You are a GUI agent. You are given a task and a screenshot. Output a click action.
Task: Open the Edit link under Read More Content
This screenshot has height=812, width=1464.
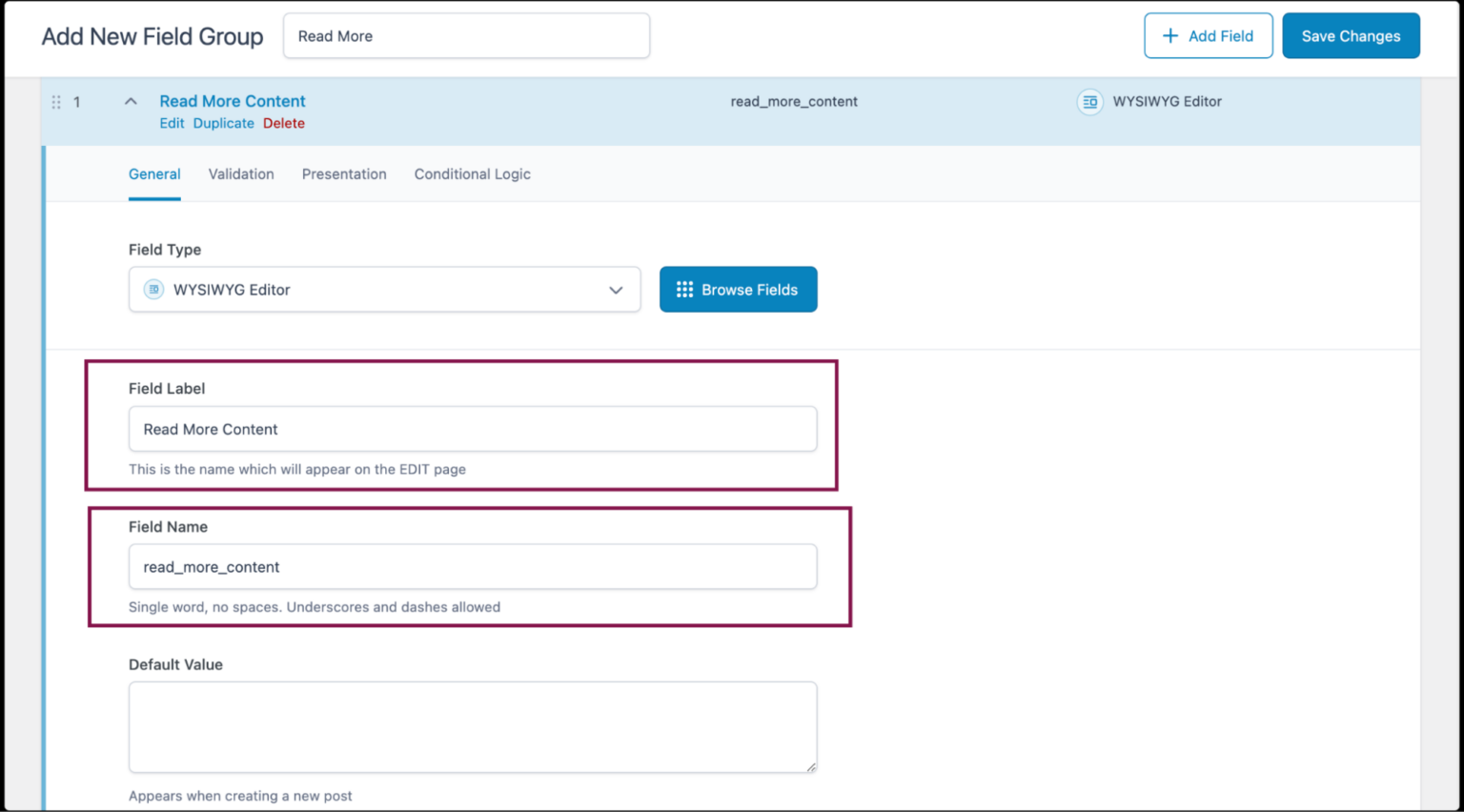[x=172, y=123]
